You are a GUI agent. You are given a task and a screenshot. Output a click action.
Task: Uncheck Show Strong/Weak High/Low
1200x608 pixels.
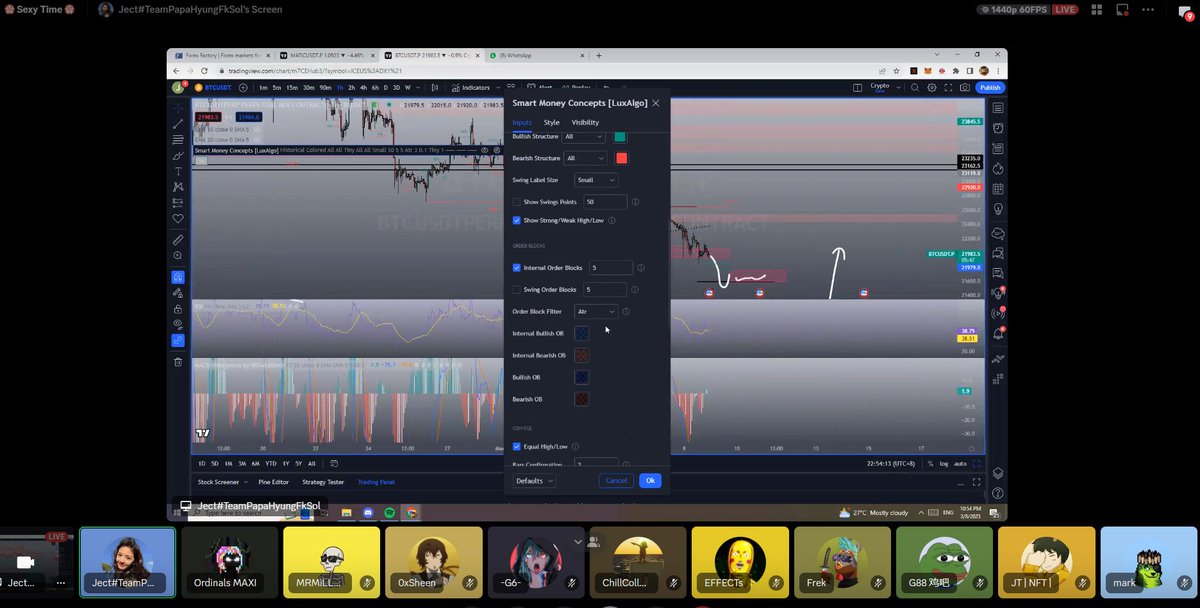(x=516, y=220)
